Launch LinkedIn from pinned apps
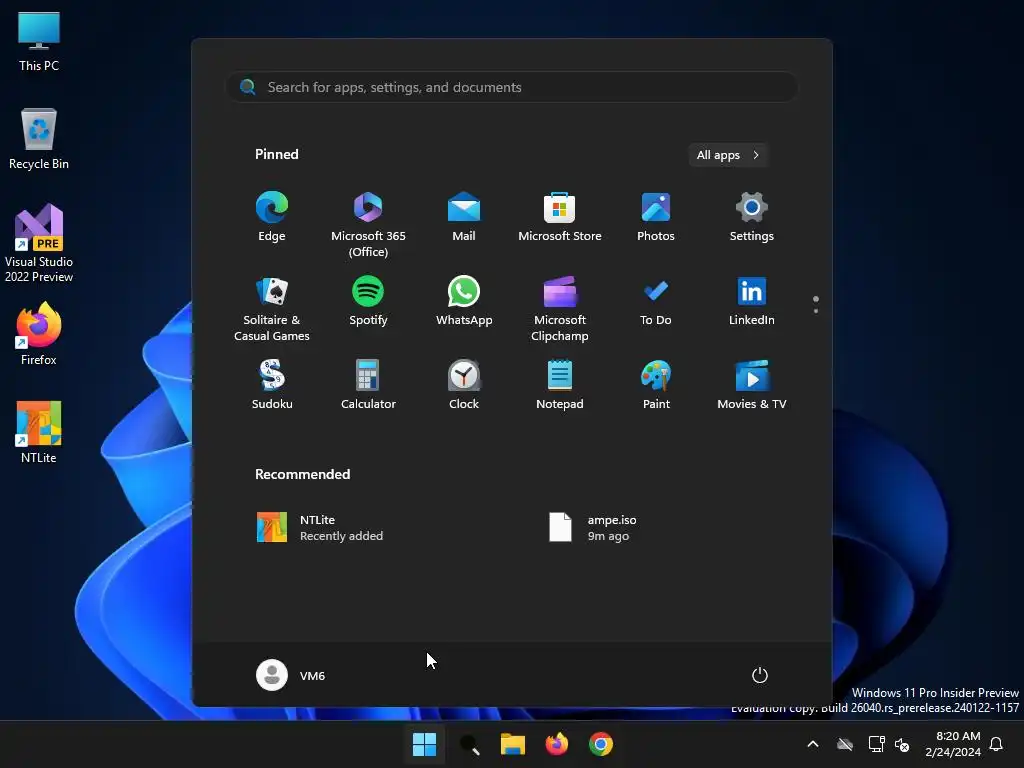The width and height of the screenshot is (1024, 768). point(752,301)
